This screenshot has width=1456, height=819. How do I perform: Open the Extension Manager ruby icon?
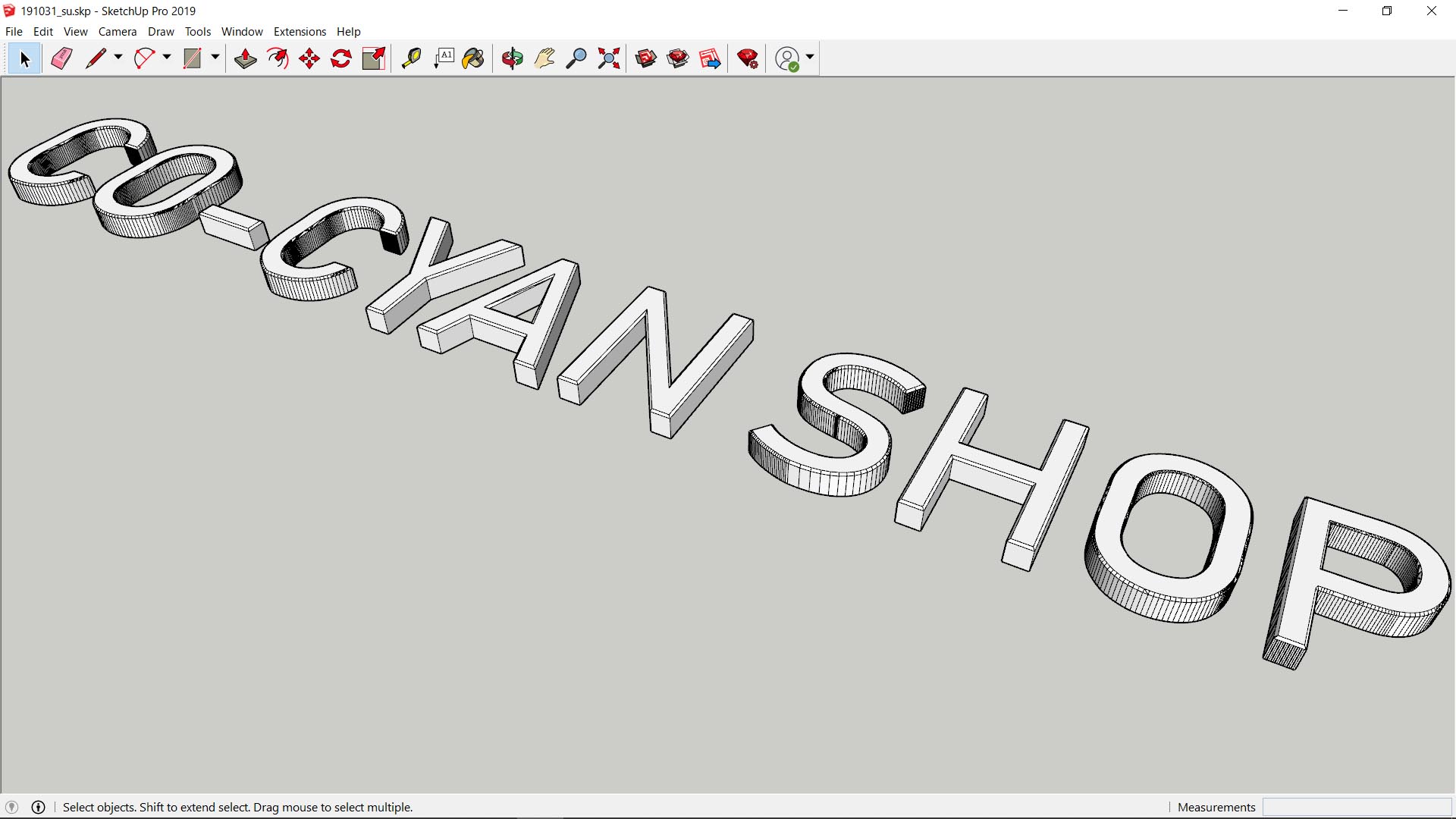point(748,59)
